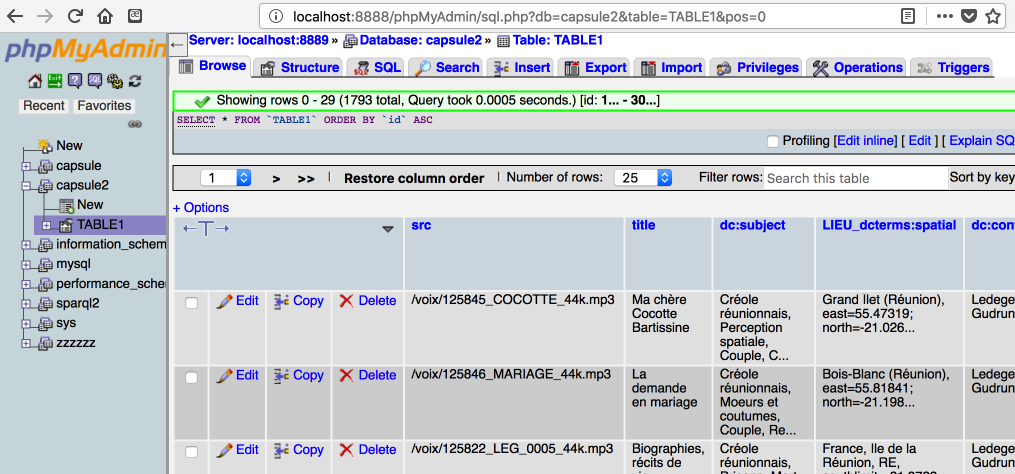Viewport: 1015px width, 474px height.
Task: Click the capsule database icon
Action: point(45,166)
